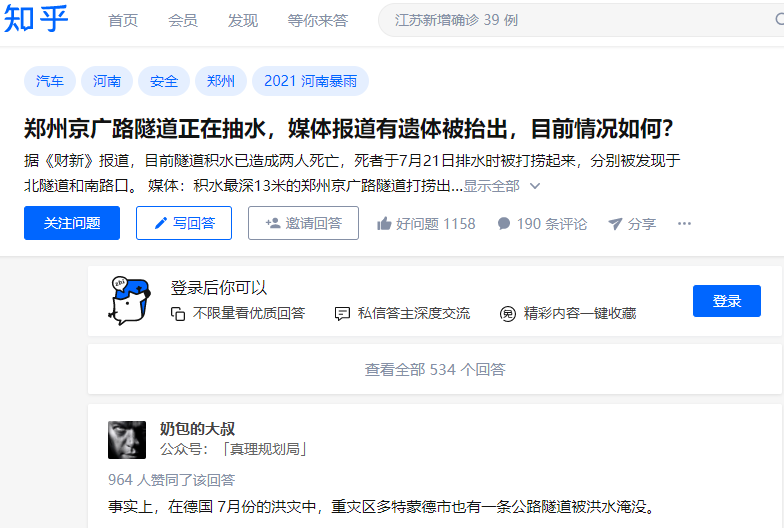
Task: Click the paper-plane share icon
Action: click(615, 224)
